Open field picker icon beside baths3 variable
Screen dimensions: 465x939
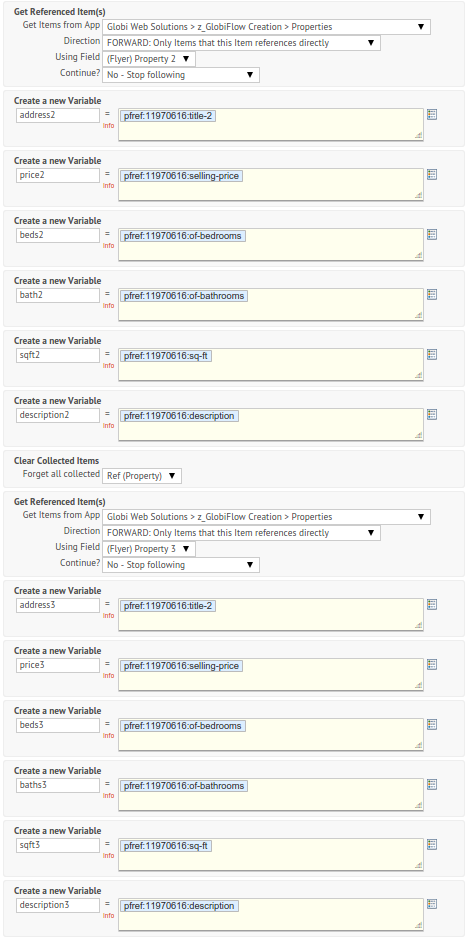[431, 784]
